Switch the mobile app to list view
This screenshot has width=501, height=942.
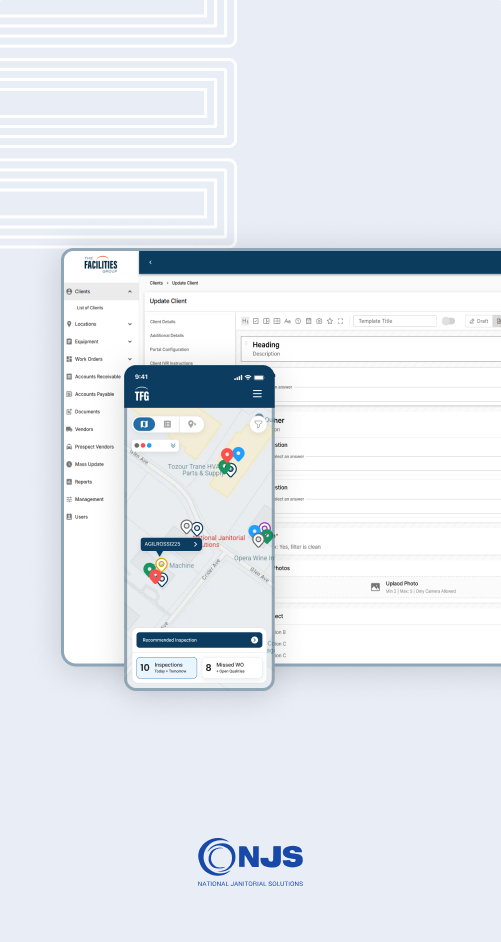pyautogui.click(x=168, y=424)
